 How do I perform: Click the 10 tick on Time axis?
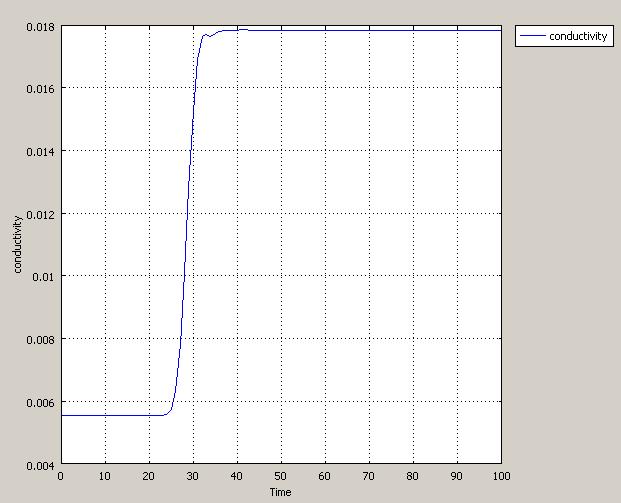coord(105,476)
